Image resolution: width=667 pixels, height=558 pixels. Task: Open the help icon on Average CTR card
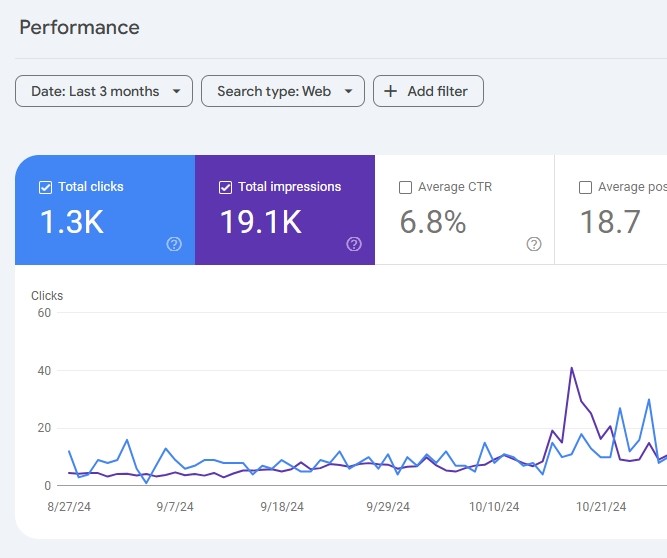click(x=534, y=244)
